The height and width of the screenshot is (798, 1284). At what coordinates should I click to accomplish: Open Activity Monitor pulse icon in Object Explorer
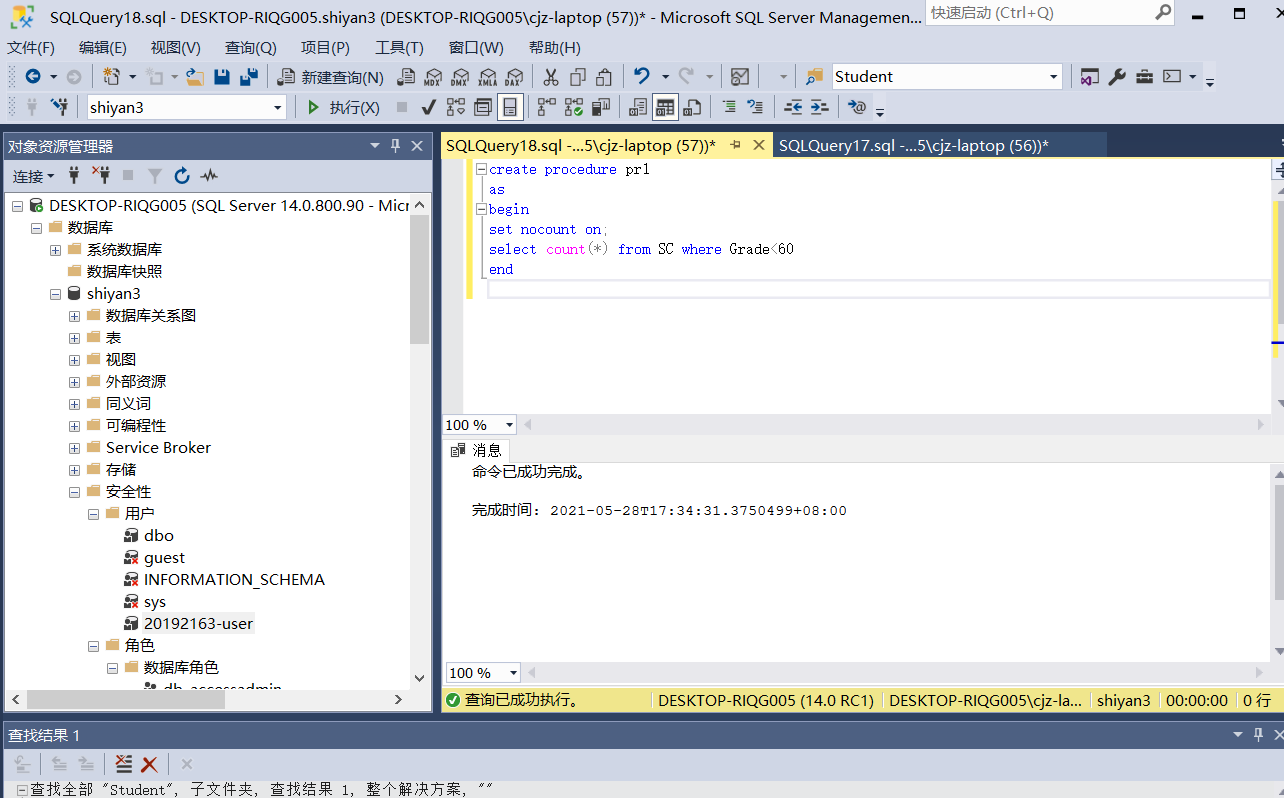point(209,176)
